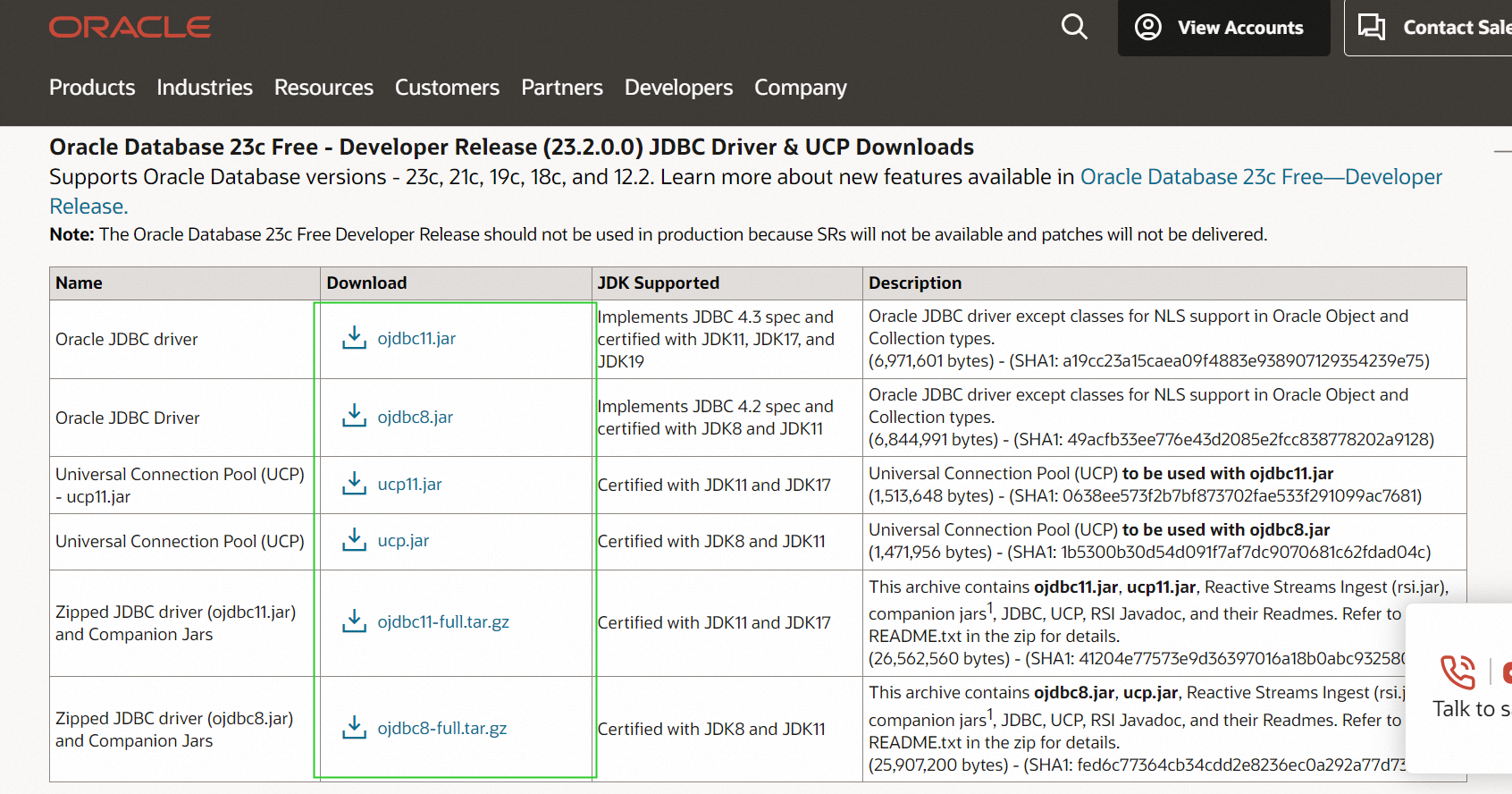Click the Contact Sales button
1512x794 pixels.
click(1428, 28)
